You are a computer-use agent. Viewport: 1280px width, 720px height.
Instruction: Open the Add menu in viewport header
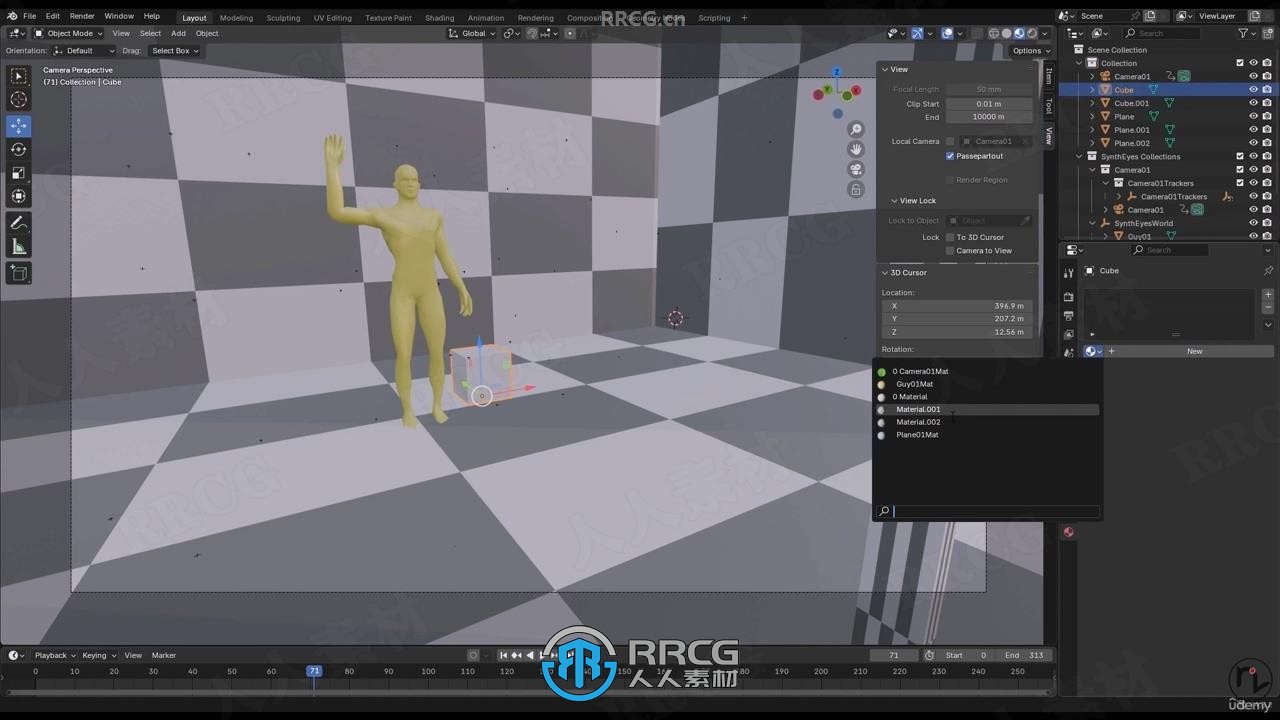[178, 33]
